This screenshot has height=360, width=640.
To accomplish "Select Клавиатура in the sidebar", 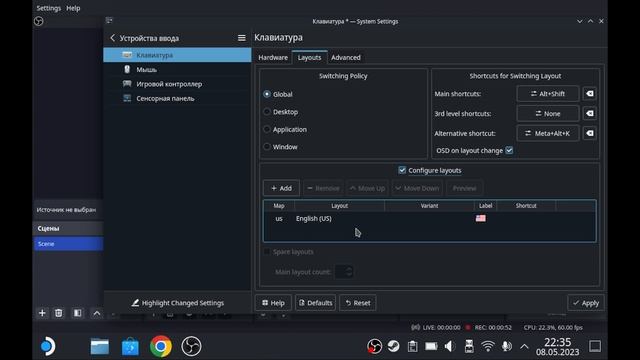I will pyautogui.click(x=177, y=55).
